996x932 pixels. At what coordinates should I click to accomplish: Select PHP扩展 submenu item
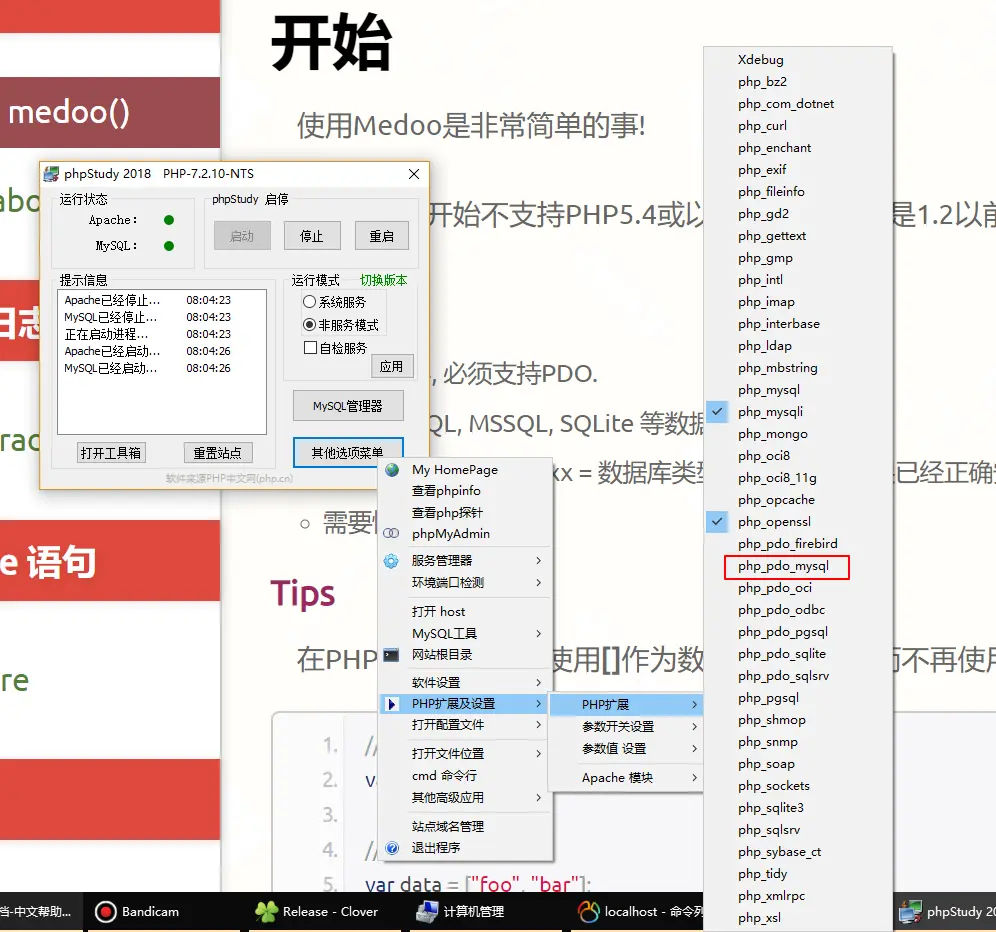click(x=626, y=705)
